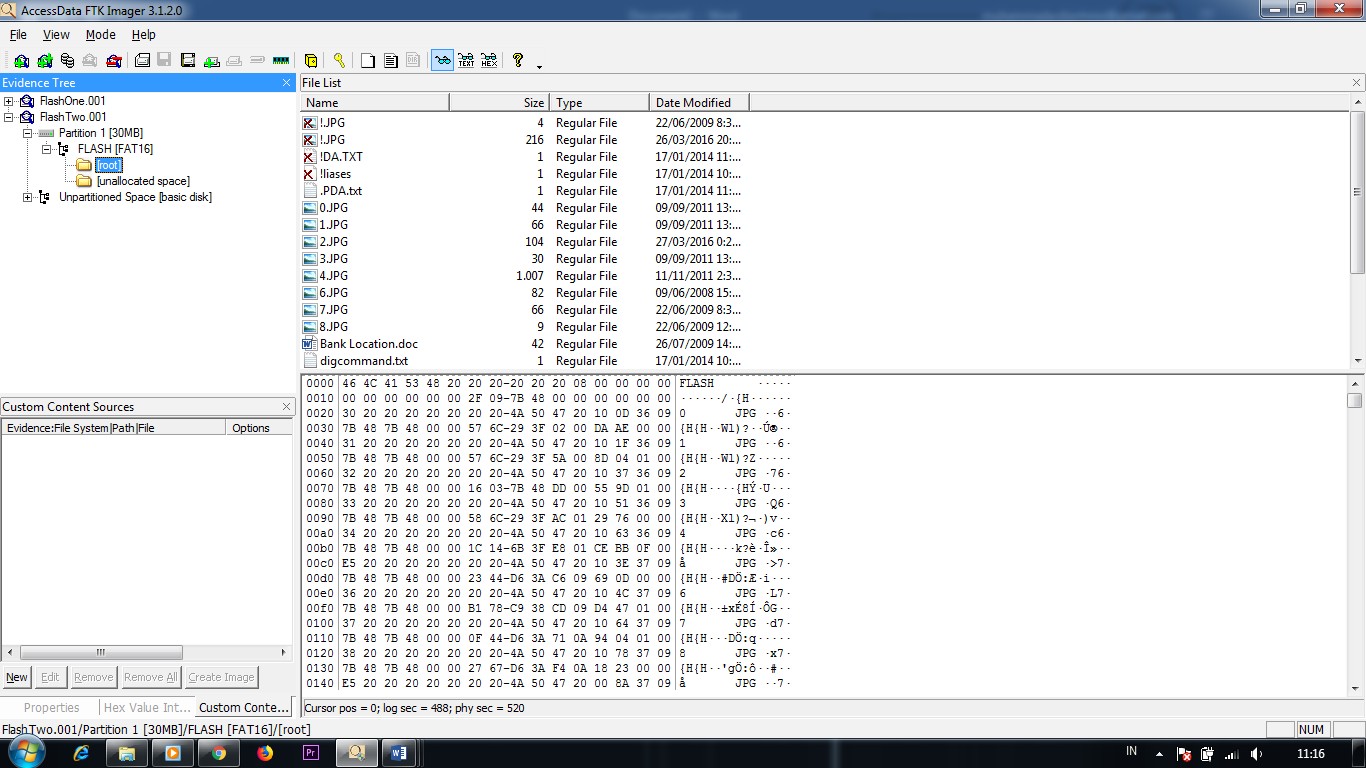The width and height of the screenshot is (1366, 768).
Task: Click the Obtain Protected Files safe icon
Action: (311, 60)
